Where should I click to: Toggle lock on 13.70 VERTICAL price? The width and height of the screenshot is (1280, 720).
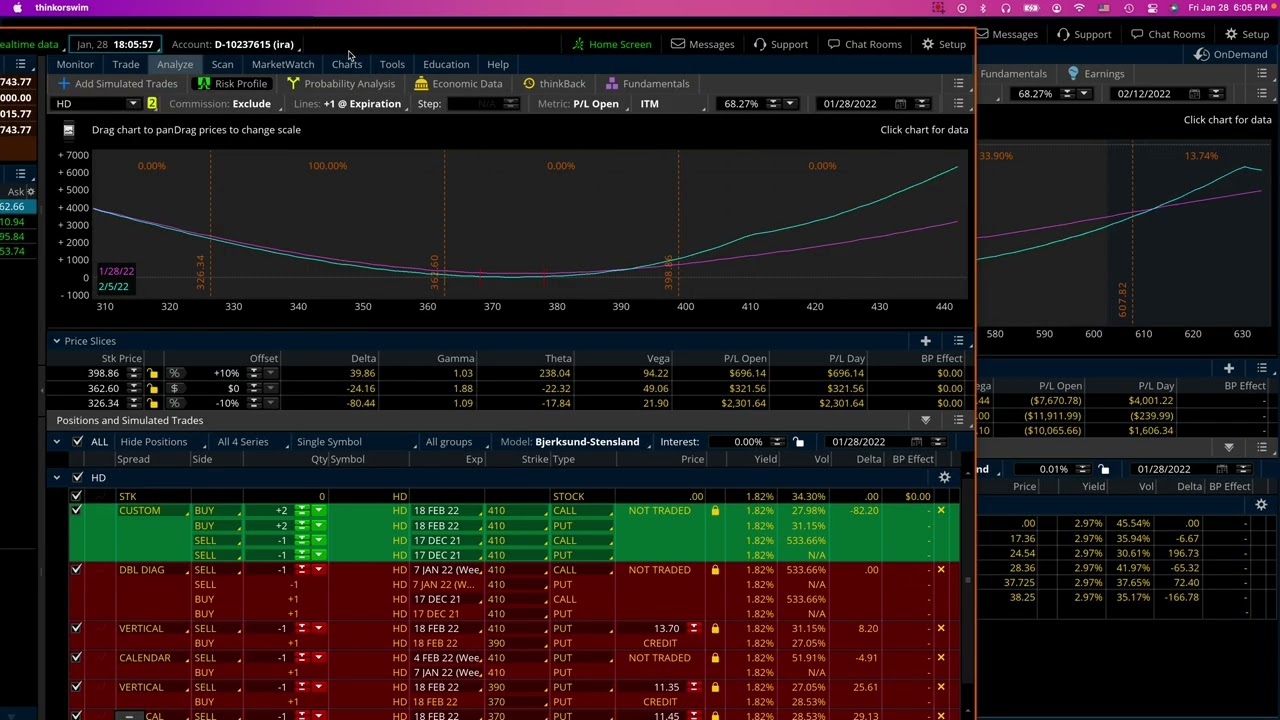click(x=715, y=629)
